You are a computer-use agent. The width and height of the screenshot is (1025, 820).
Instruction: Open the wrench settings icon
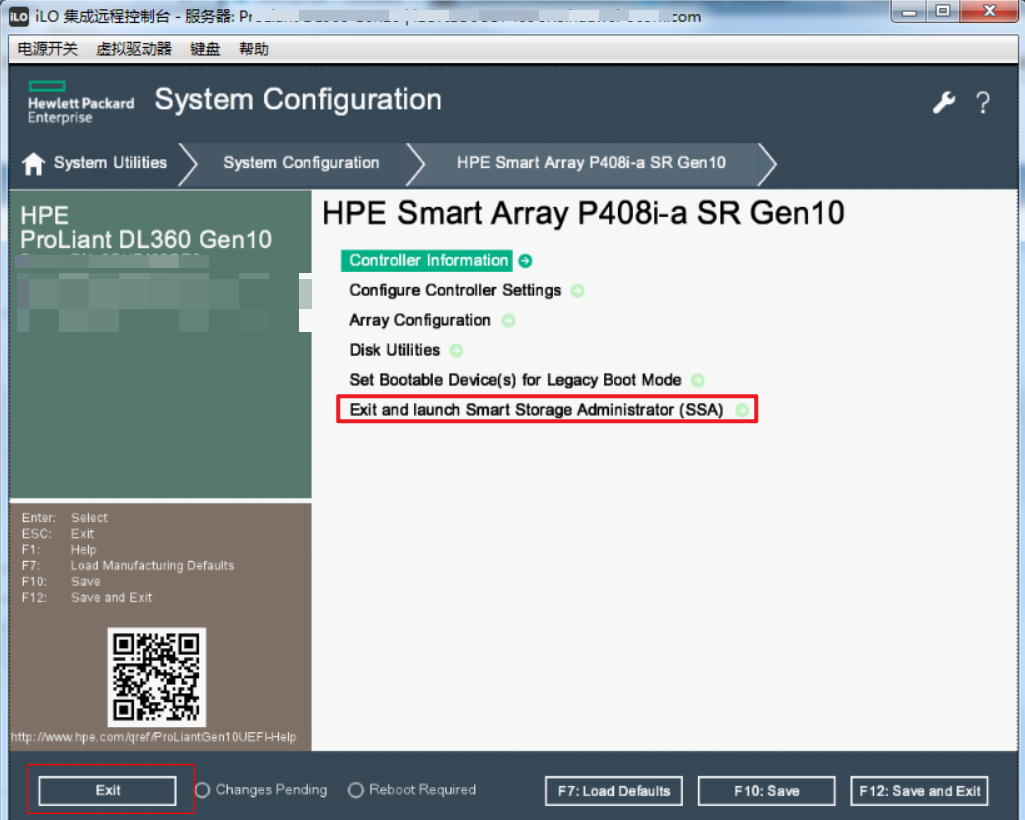[x=943, y=103]
